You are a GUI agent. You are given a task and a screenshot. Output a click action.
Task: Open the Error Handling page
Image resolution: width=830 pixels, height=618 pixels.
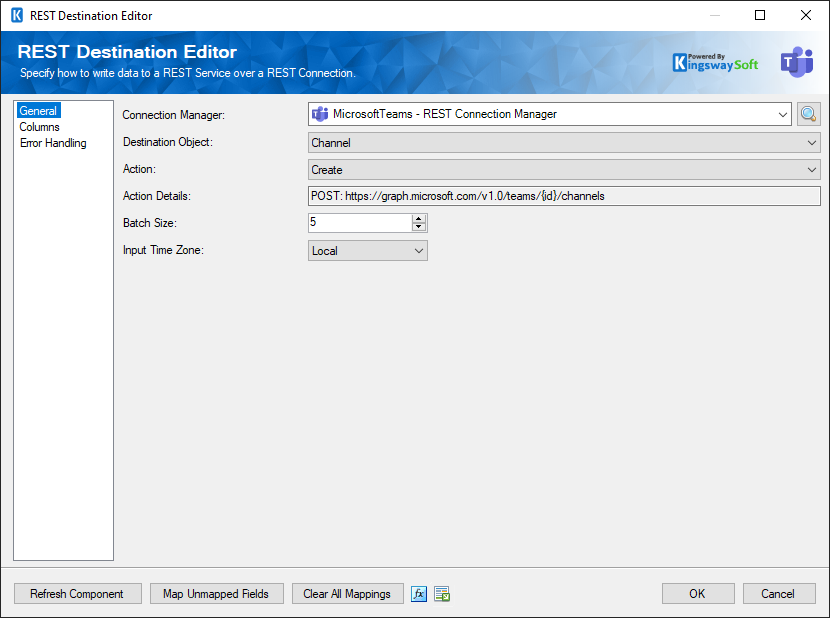53,143
